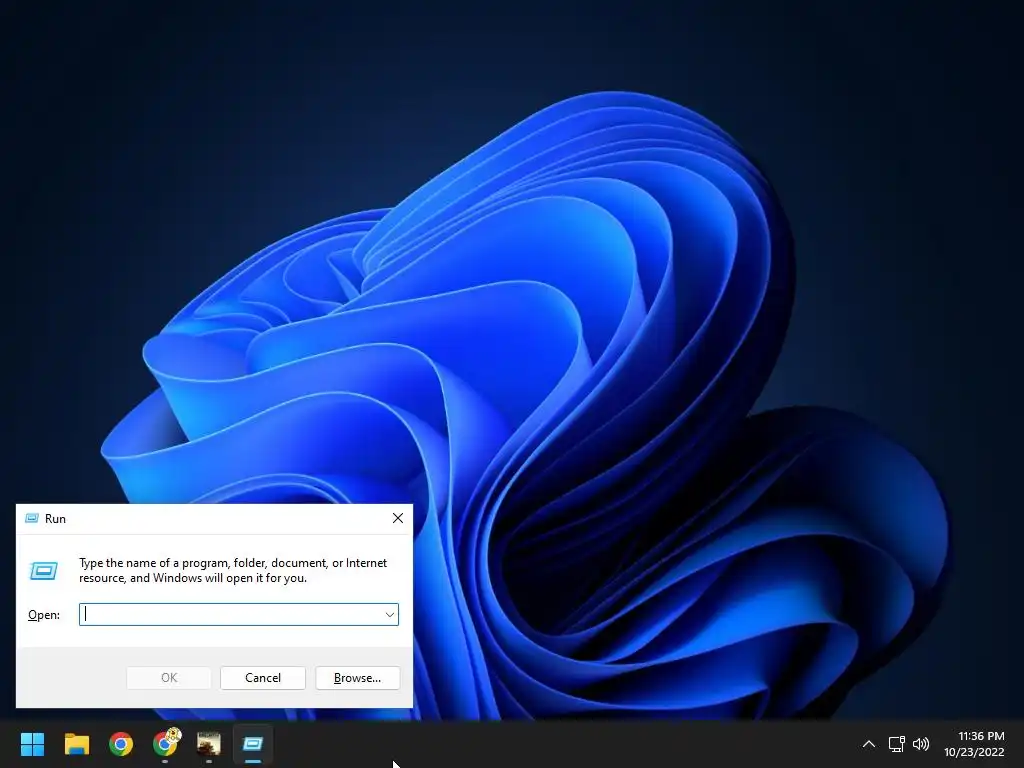
Task: Open File Explorer from the taskbar
Action: click(76, 743)
